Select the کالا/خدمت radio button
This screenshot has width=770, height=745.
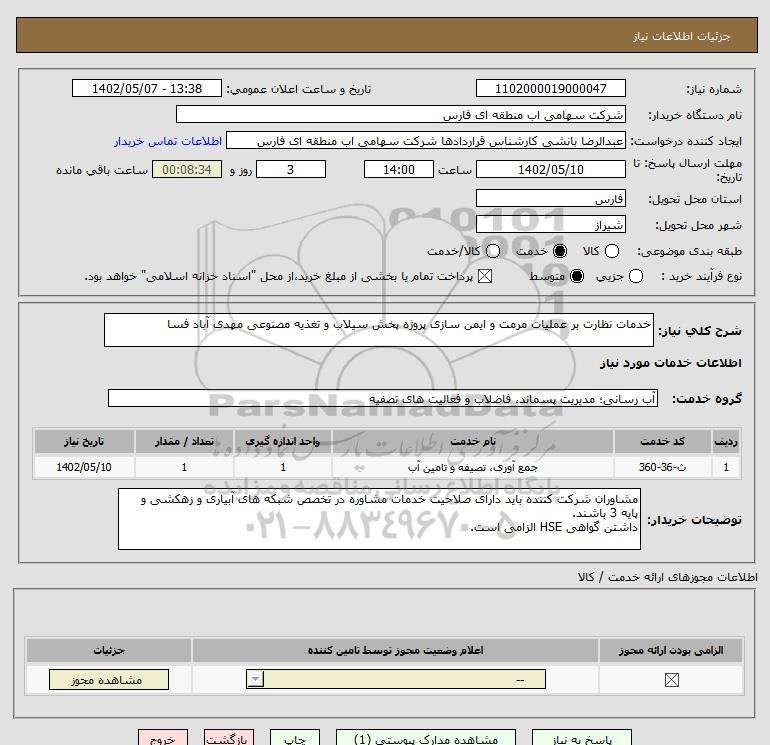tap(493, 251)
